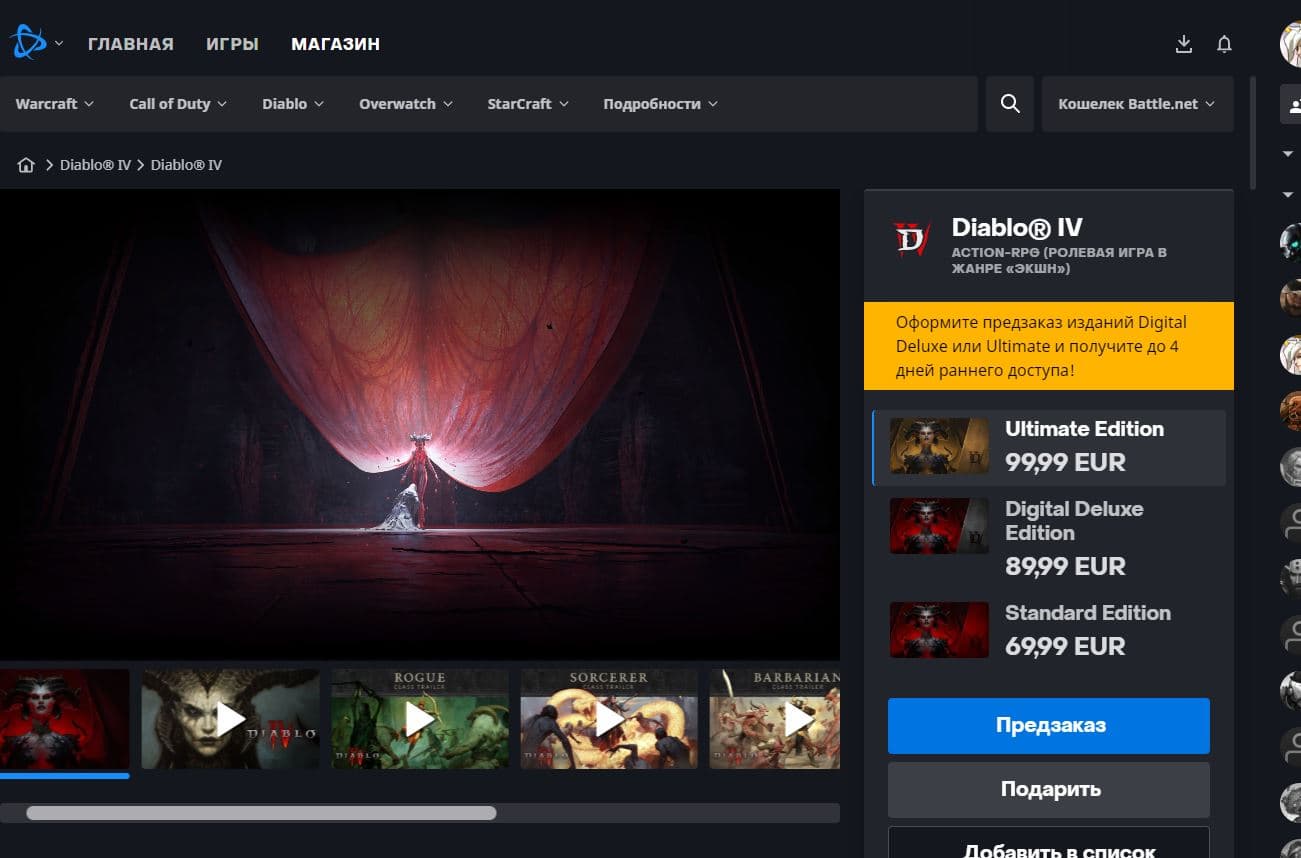Screen dimensions: 1301x858
Task: Click the search magnifier icon
Action: (x=1010, y=104)
